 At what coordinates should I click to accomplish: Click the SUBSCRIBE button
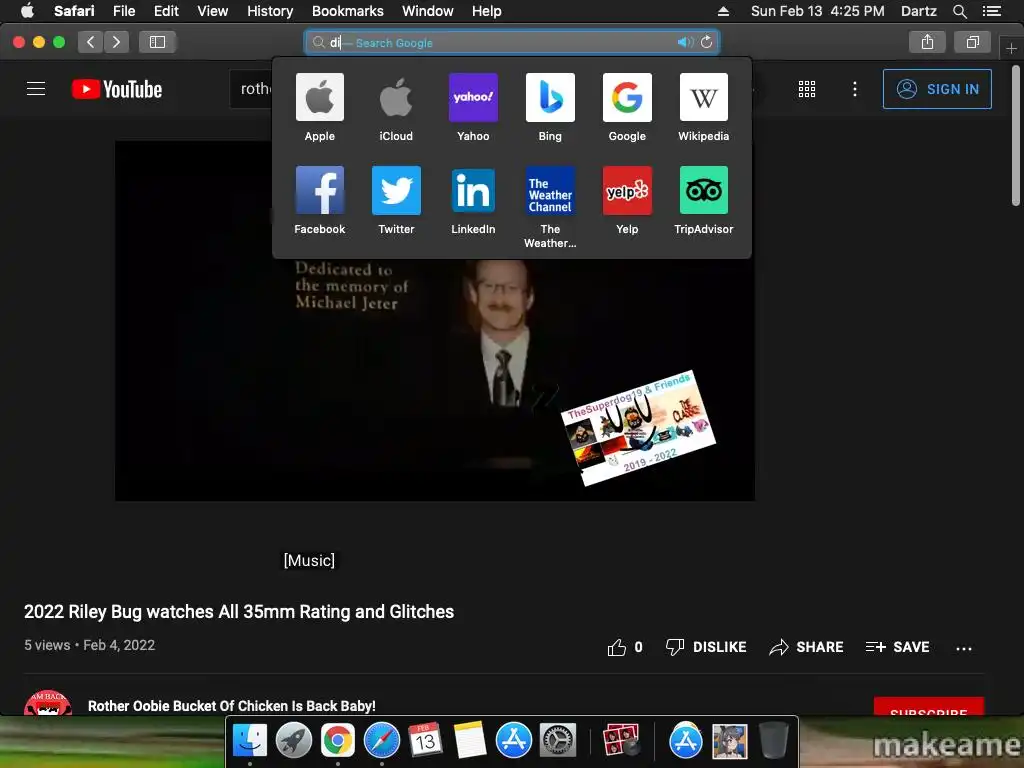929,707
